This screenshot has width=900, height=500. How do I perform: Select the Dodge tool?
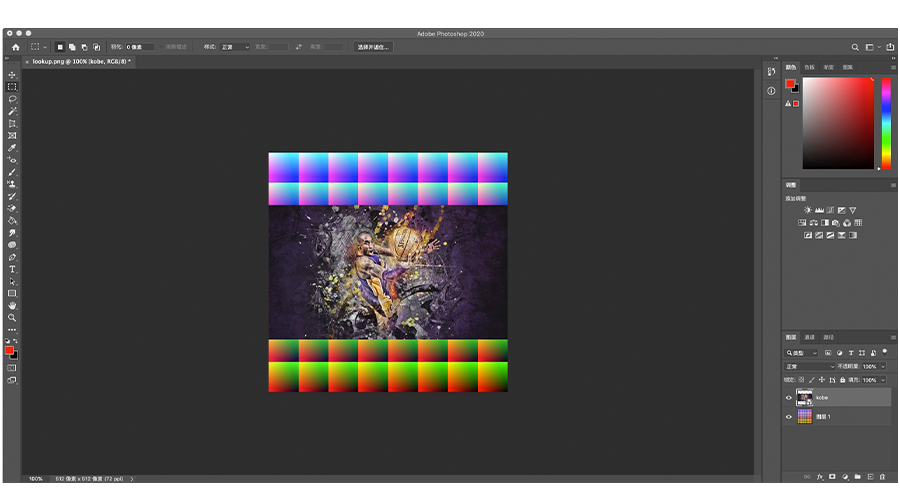tap(12, 245)
